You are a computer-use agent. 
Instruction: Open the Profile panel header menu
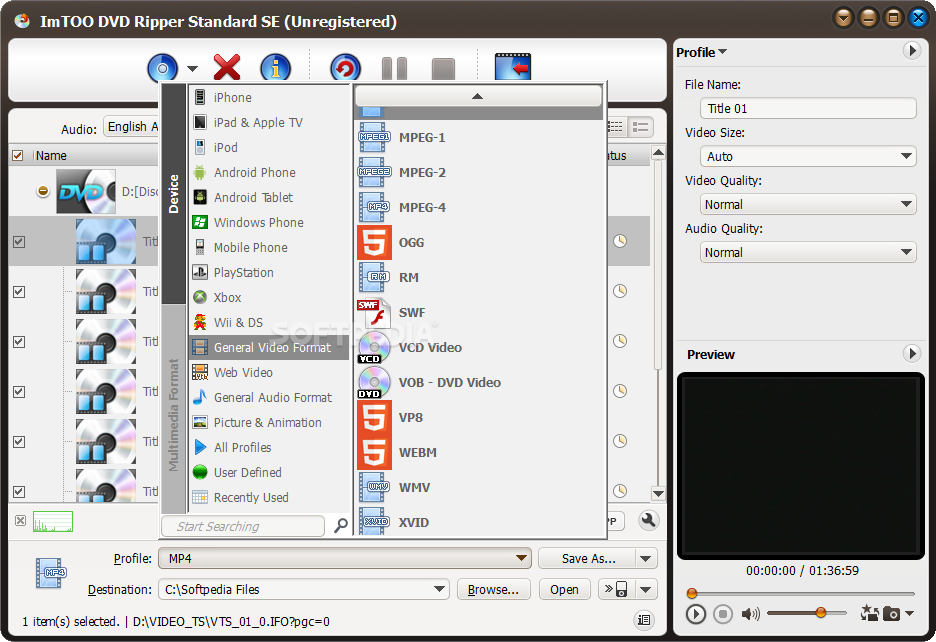[x=701, y=53]
